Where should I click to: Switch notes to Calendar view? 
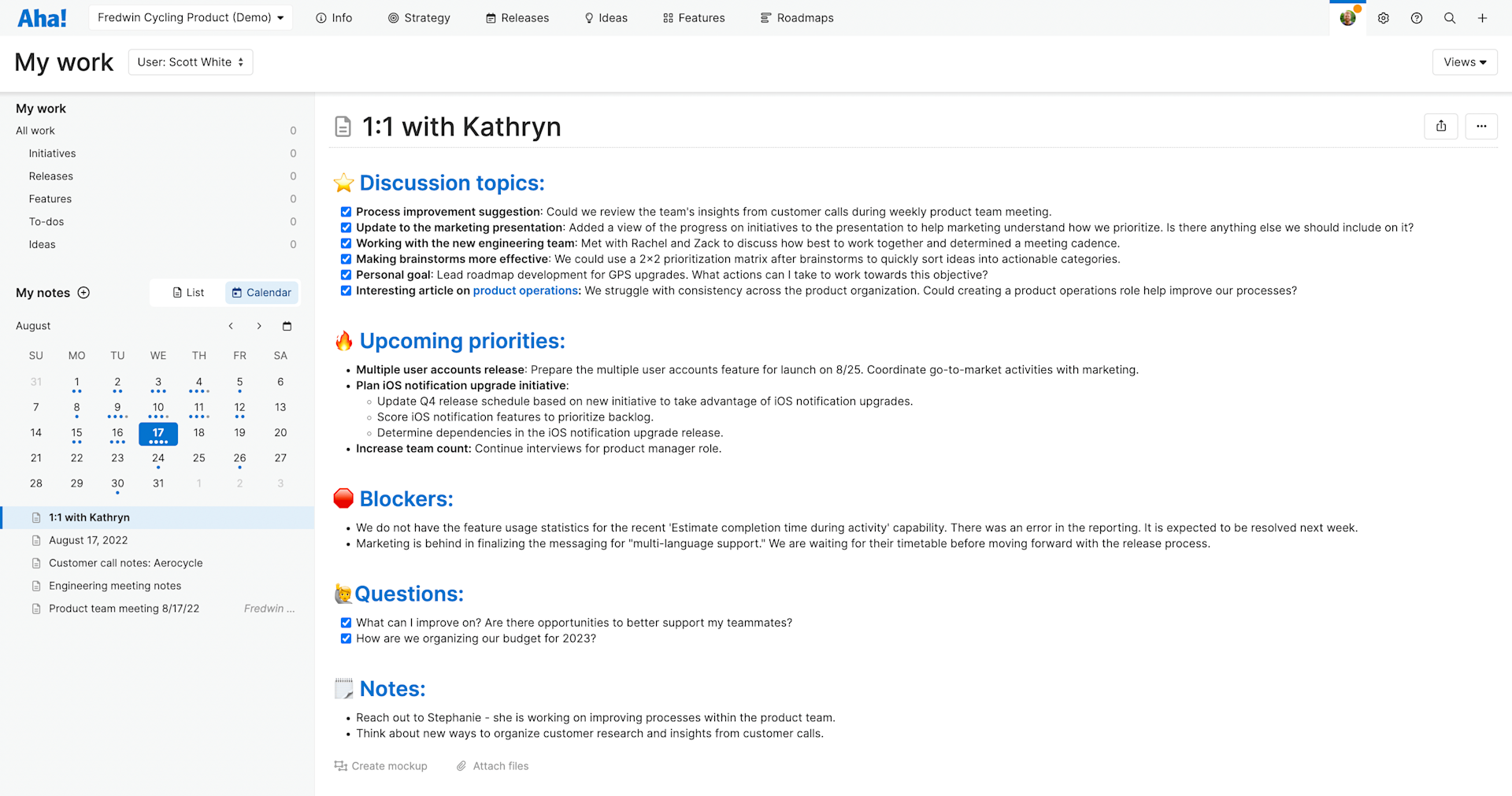pos(261,293)
